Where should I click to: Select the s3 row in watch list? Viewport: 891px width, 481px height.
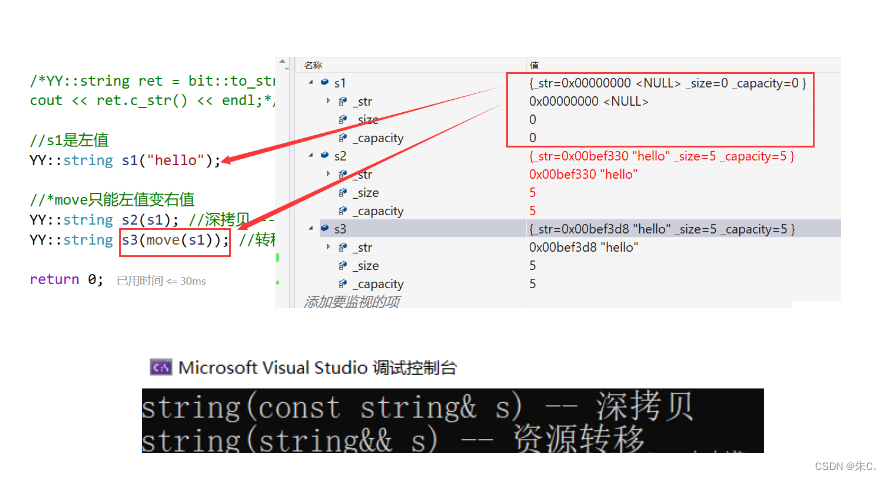coord(571,229)
